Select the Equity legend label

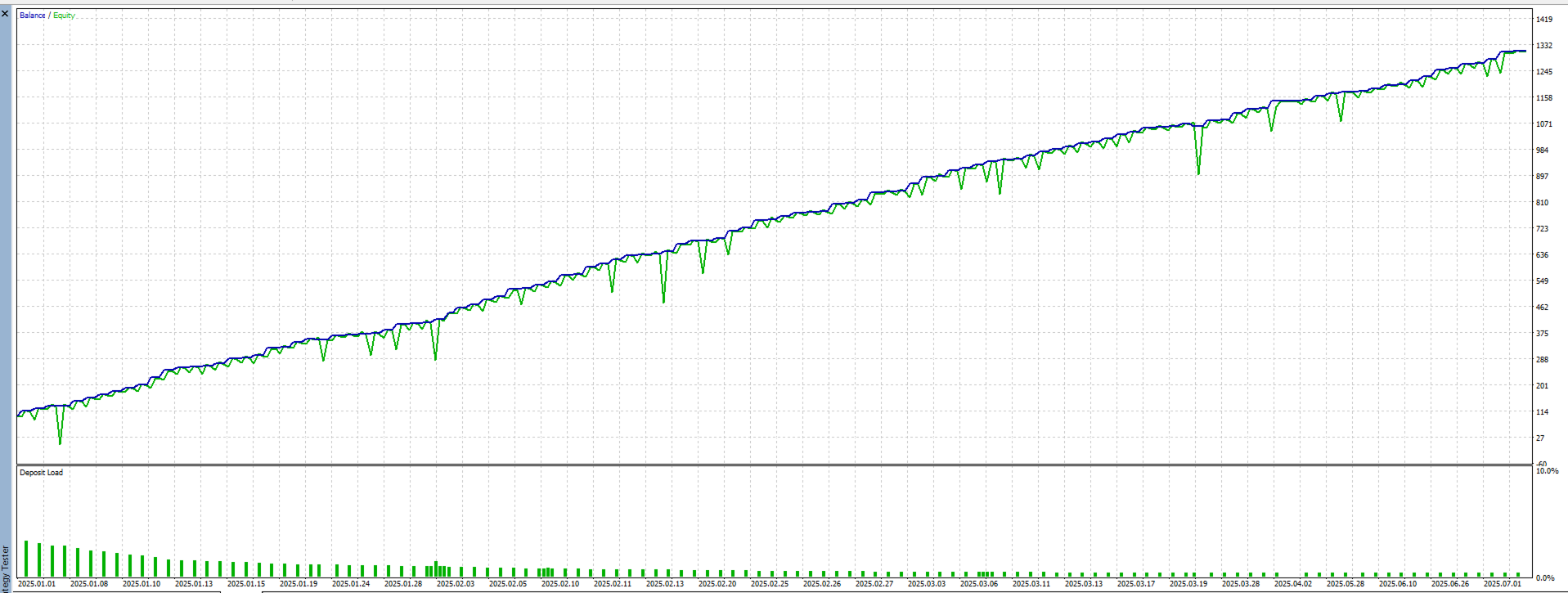pyautogui.click(x=65, y=16)
